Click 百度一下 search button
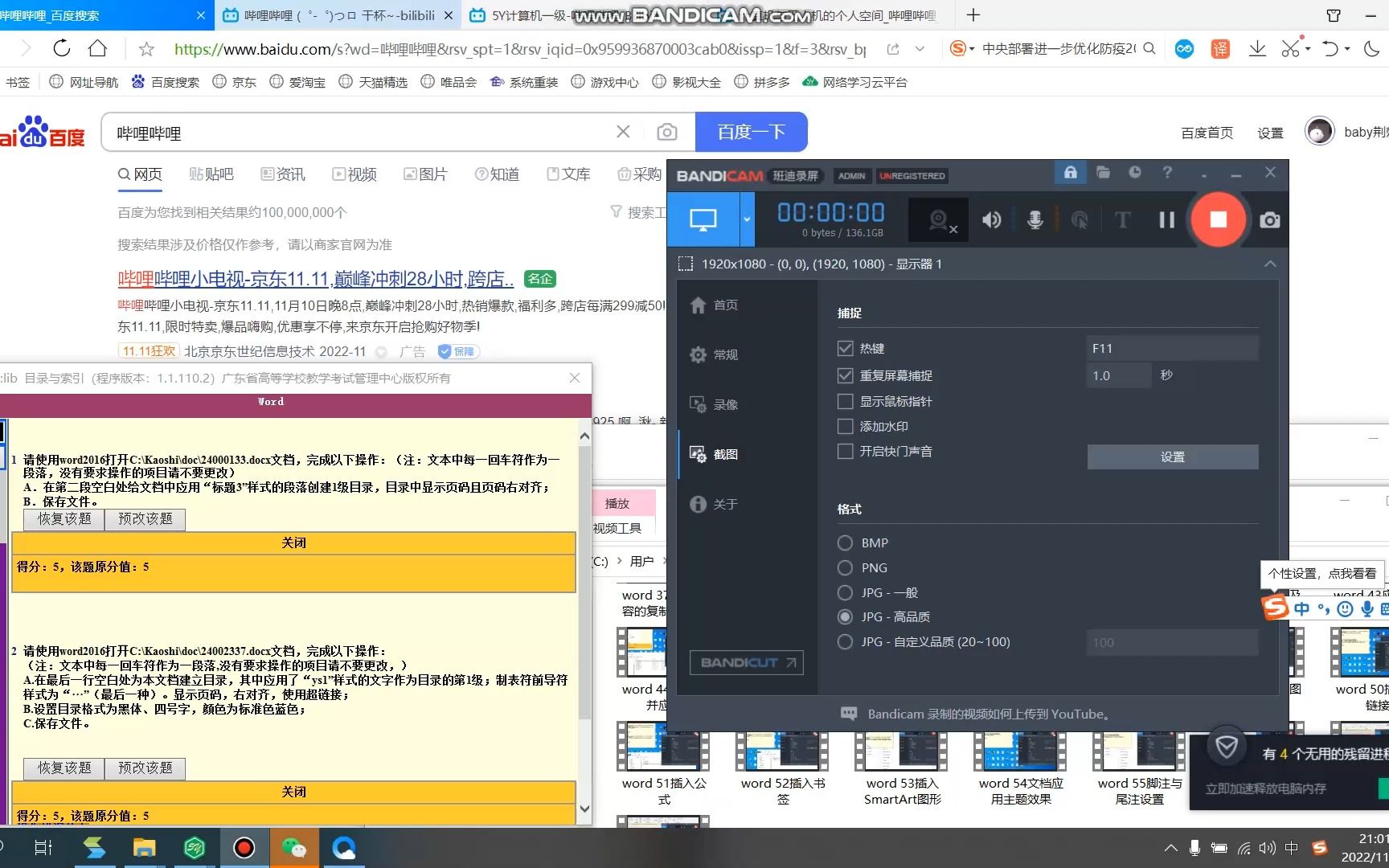 (751, 132)
